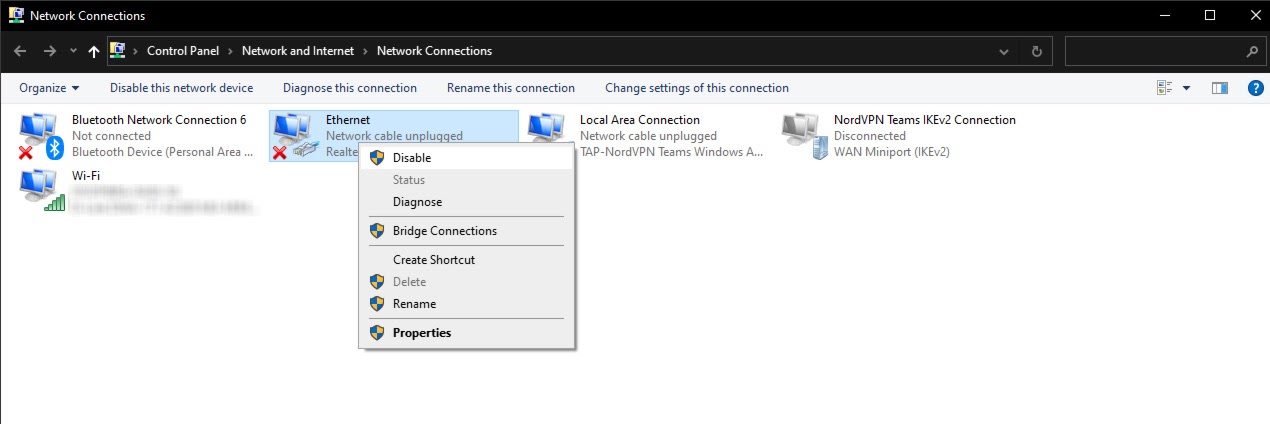Select the Ethernet adapter icon

[x=294, y=136]
